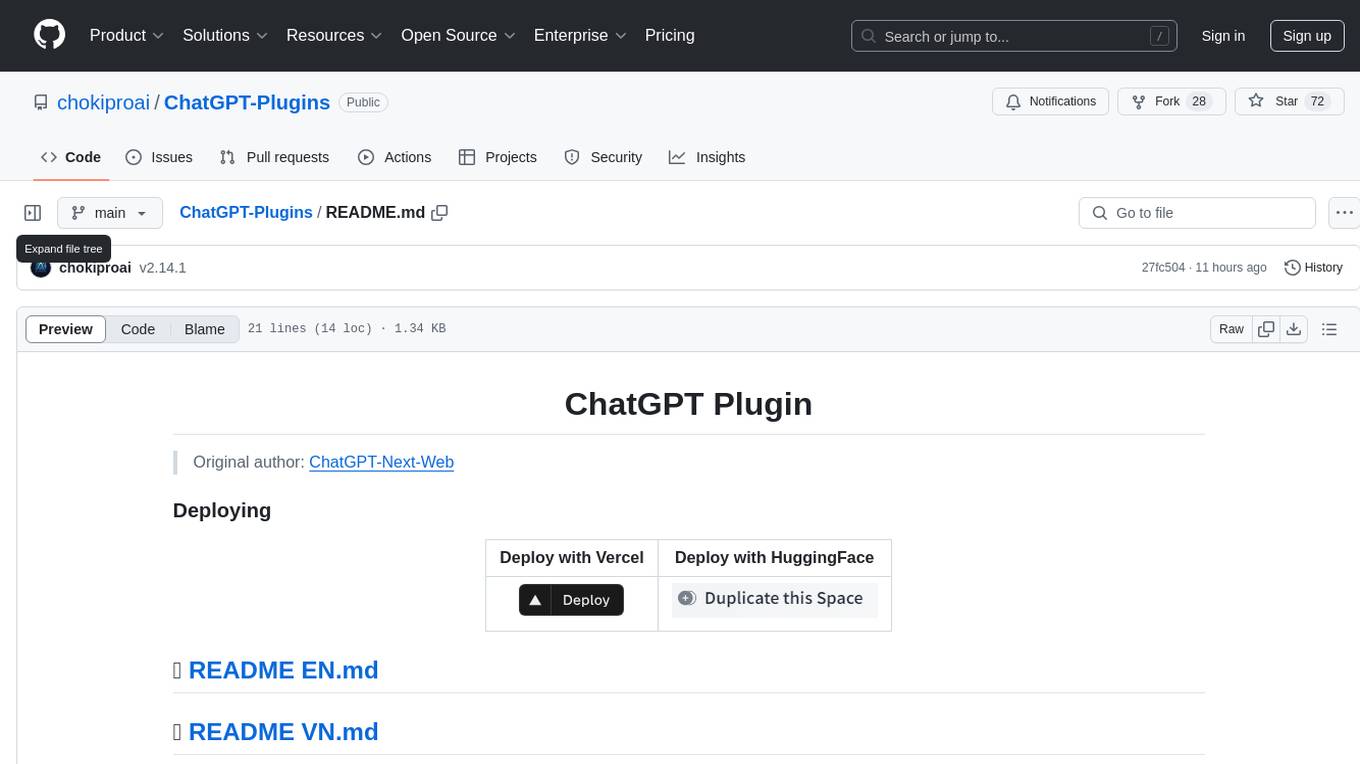1360x764 pixels.
Task: Focus the Go to file input
Action: (1197, 213)
